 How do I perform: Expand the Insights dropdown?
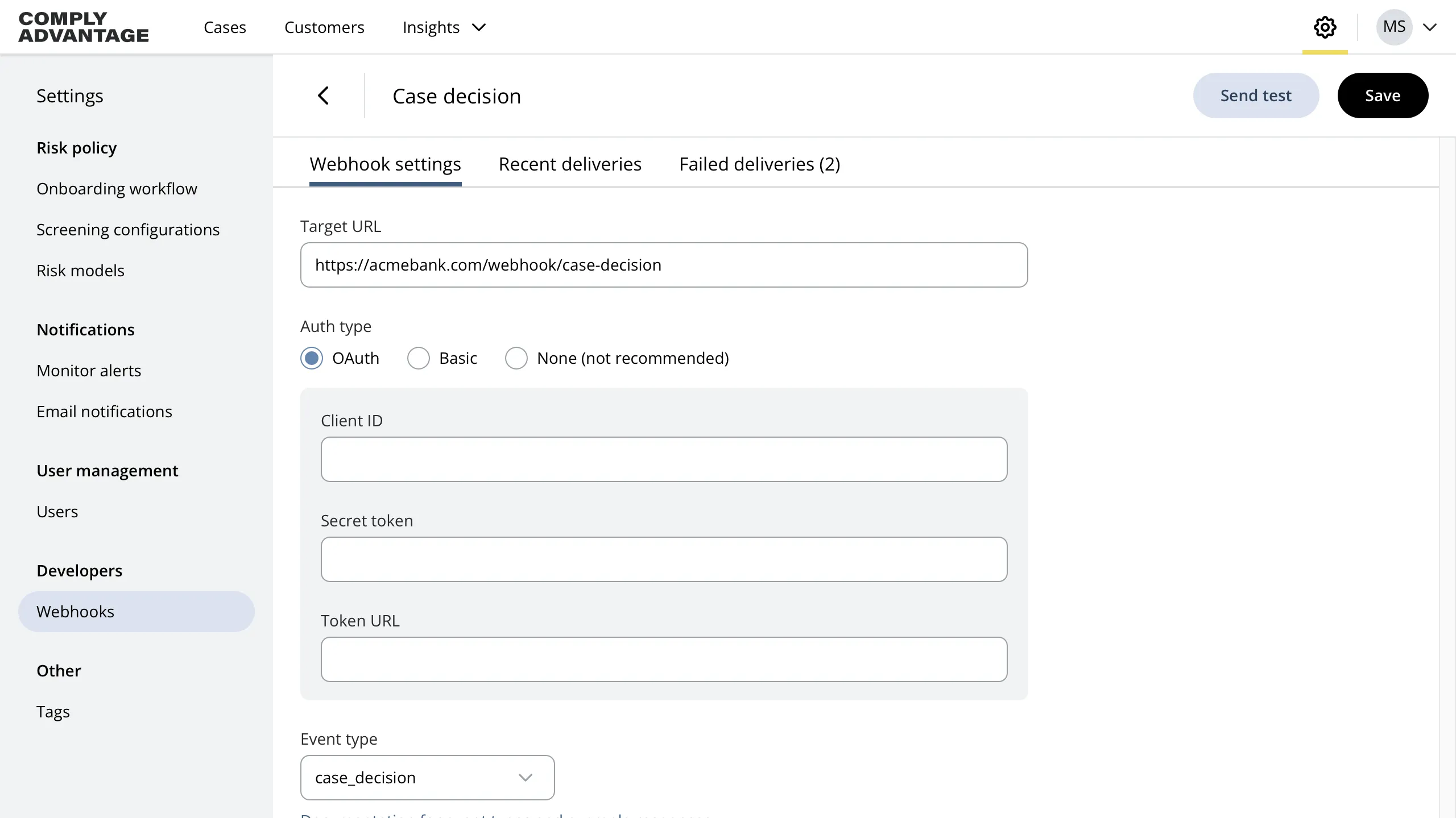tap(444, 27)
